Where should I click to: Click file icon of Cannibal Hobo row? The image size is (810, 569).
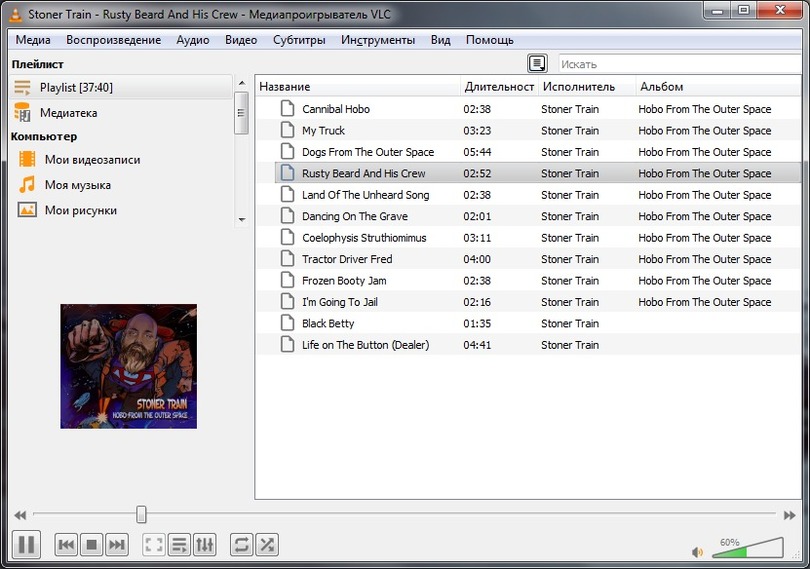pos(287,109)
